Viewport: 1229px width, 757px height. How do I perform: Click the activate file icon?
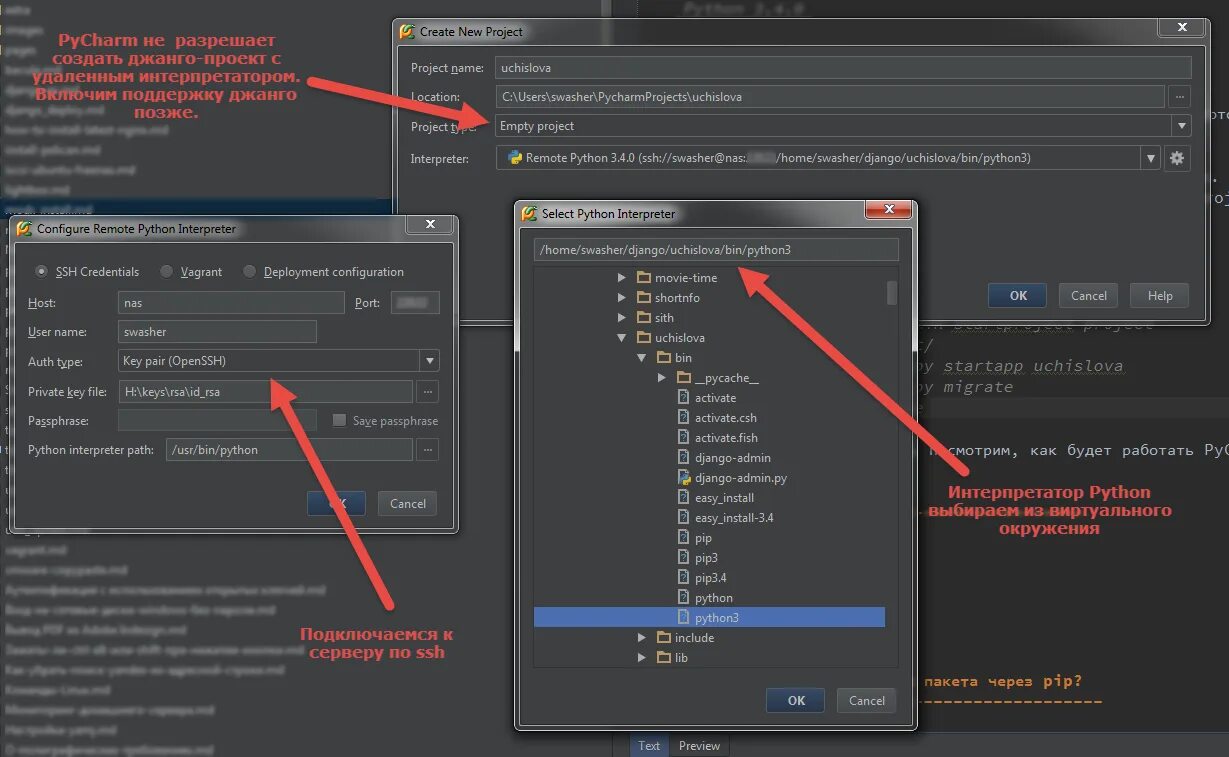(685, 398)
